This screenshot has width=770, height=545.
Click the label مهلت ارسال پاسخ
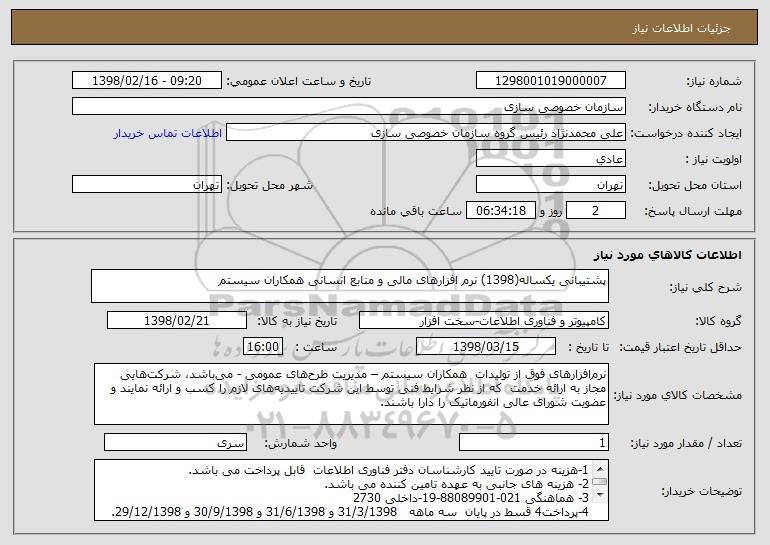coord(693,212)
